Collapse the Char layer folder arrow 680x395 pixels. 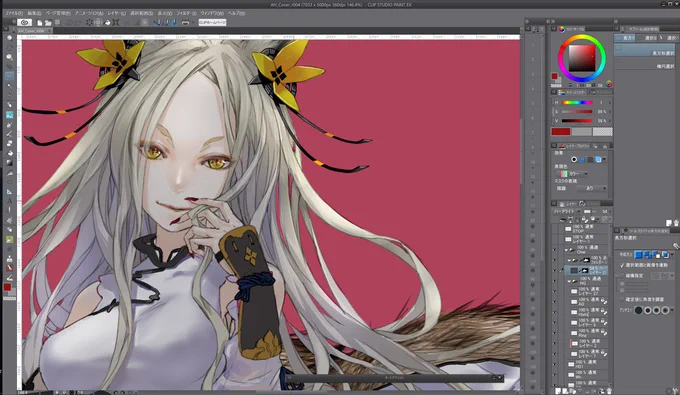[x=566, y=250]
